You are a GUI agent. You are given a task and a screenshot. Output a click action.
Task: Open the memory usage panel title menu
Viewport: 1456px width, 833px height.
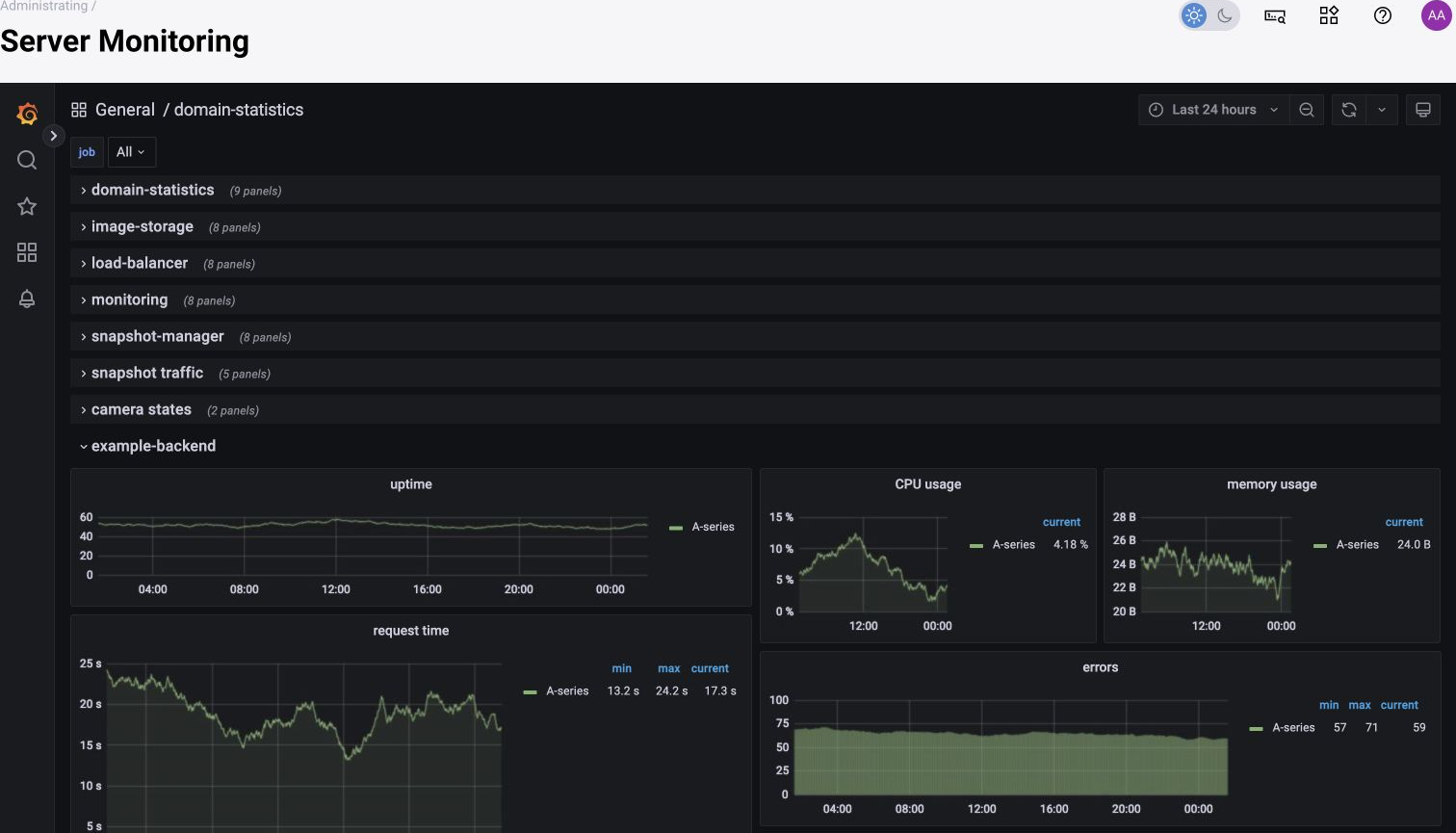point(1272,484)
